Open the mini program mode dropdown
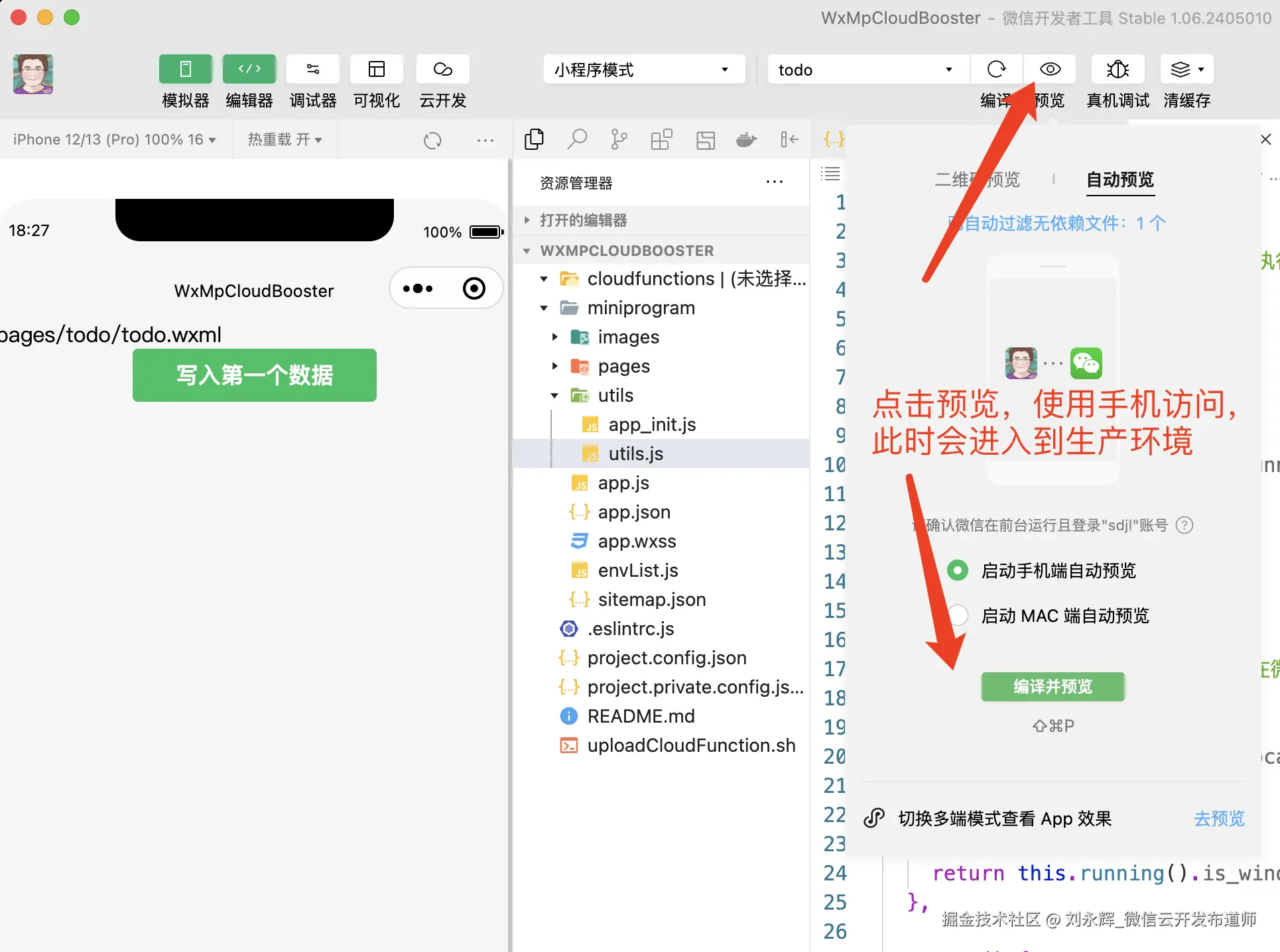Screen dimensions: 1280x952 point(643,70)
